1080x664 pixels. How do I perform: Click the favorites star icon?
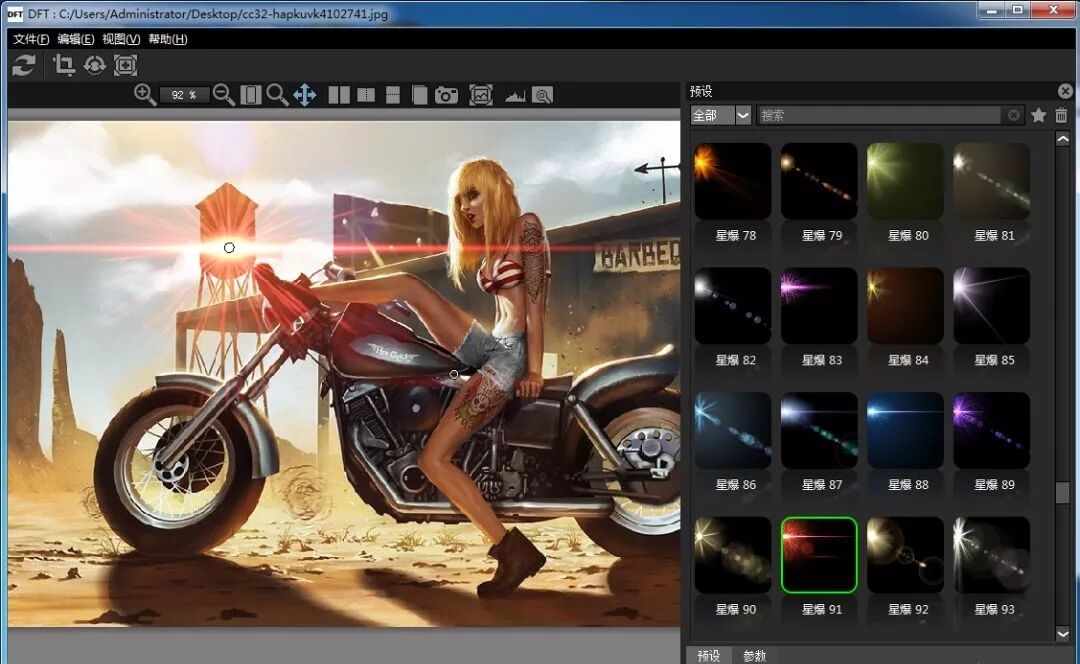click(1039, 115)
